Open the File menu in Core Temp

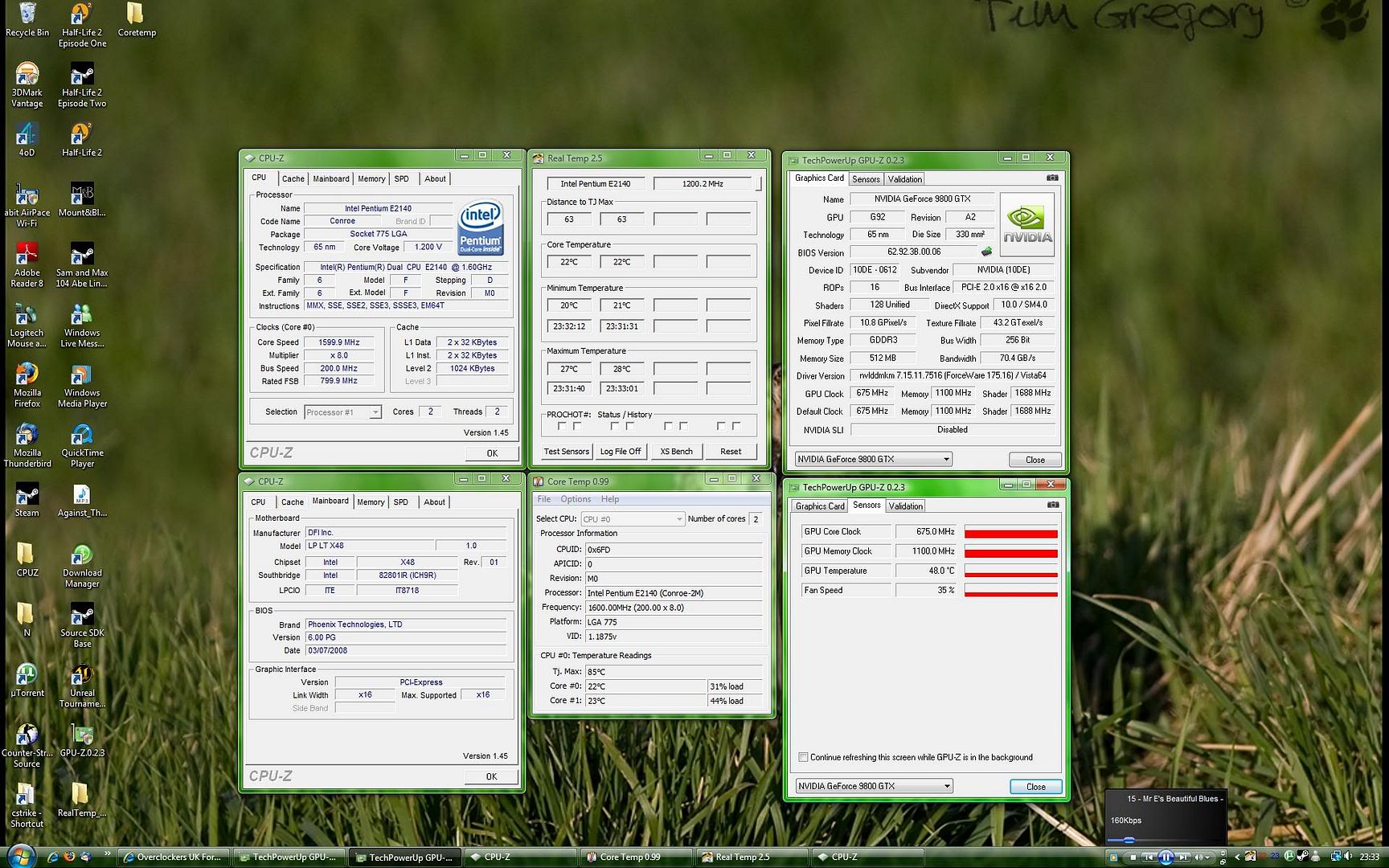click(x=544, y=499)
